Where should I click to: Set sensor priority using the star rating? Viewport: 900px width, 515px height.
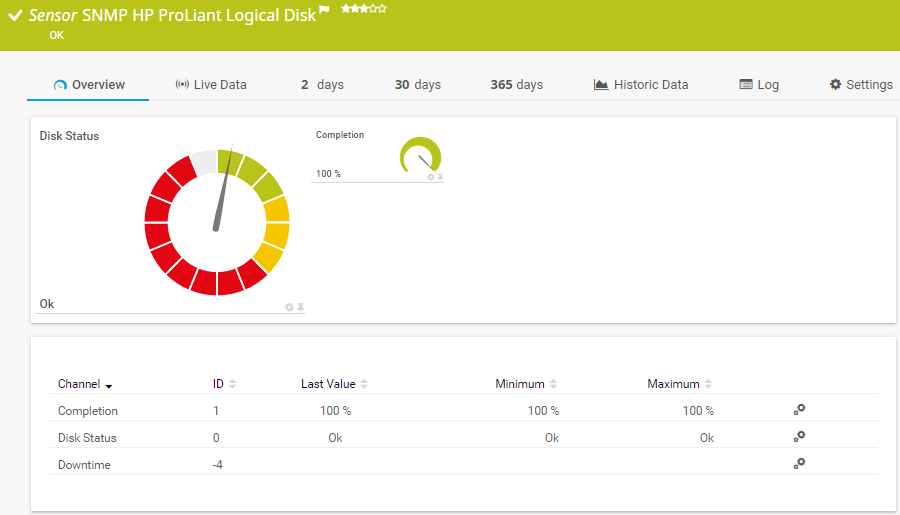(x=364, y=9)
